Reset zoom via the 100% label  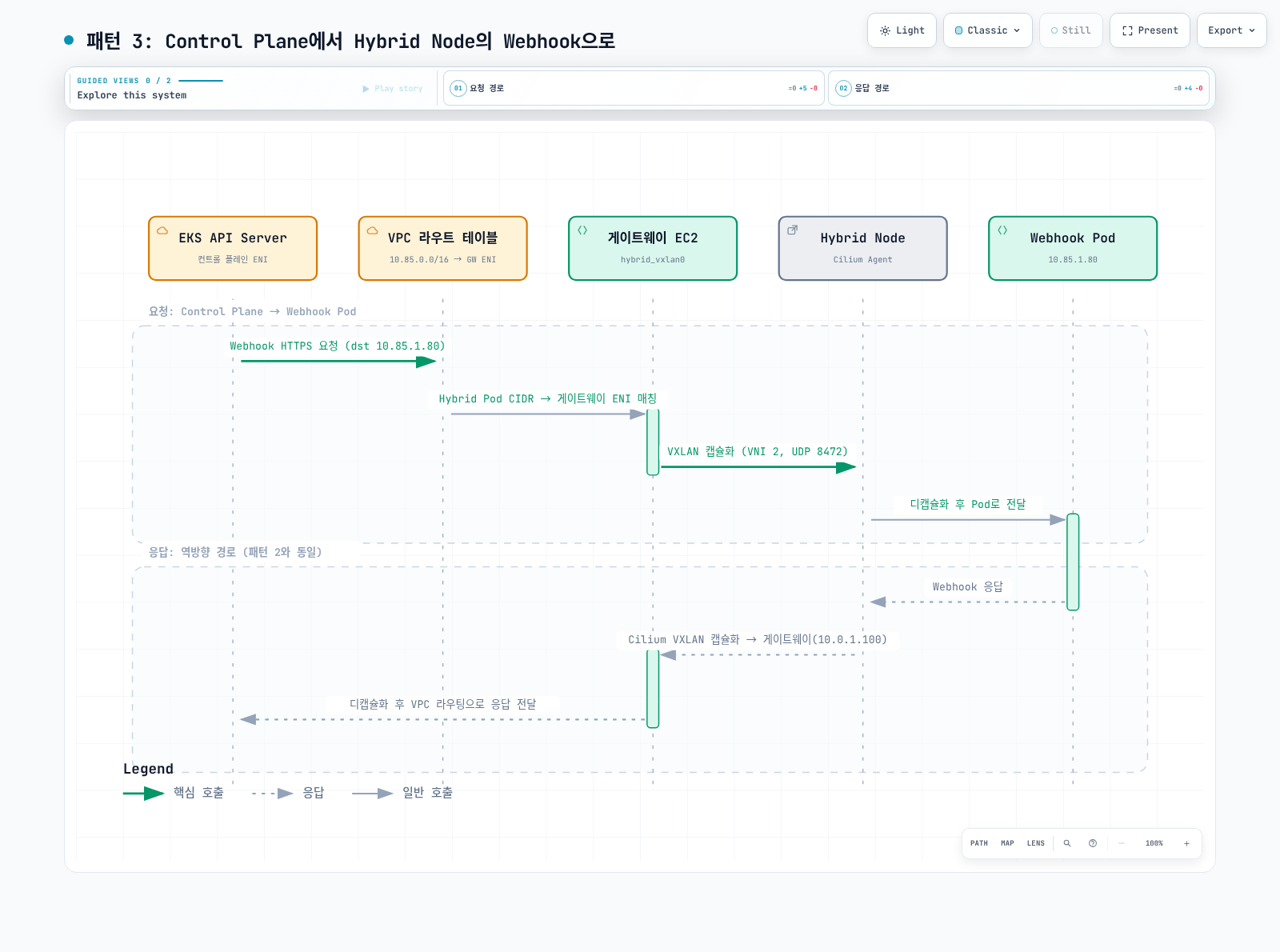[x=1154, y=843]
